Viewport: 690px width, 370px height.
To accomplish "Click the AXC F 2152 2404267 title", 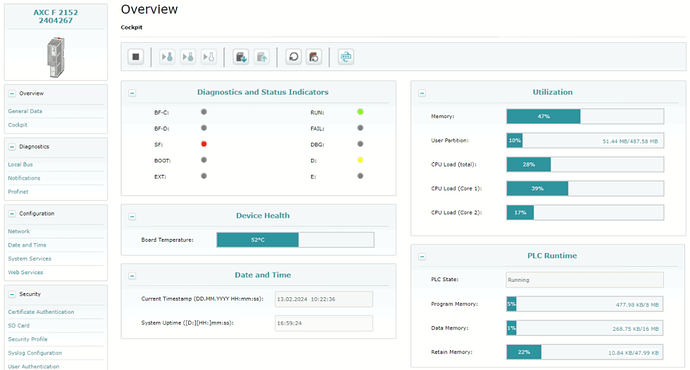I will pyautogui.click(x=56, y=16).
